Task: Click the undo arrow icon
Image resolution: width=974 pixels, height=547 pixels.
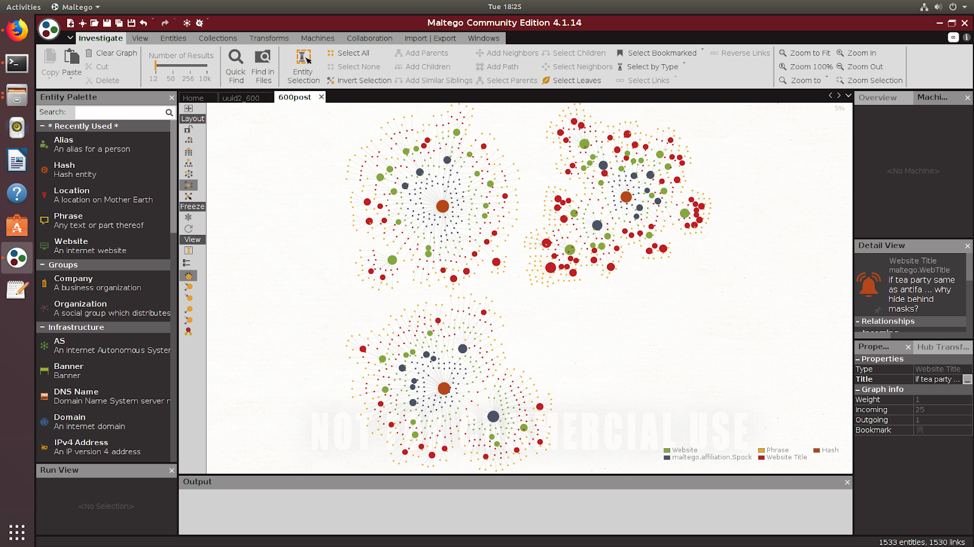Action: pos(143,23)
